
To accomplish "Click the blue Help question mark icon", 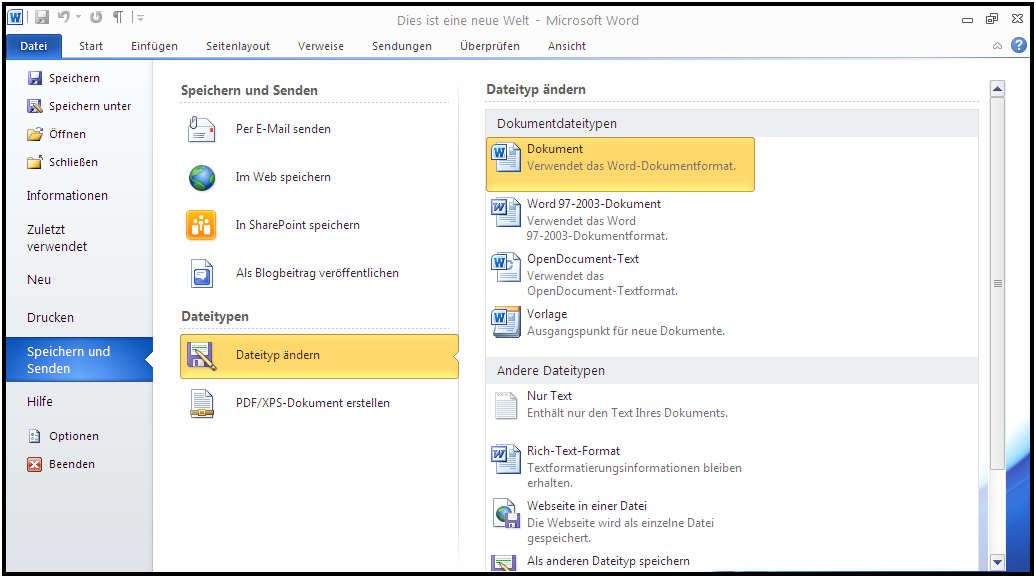I will point(1019,45).
